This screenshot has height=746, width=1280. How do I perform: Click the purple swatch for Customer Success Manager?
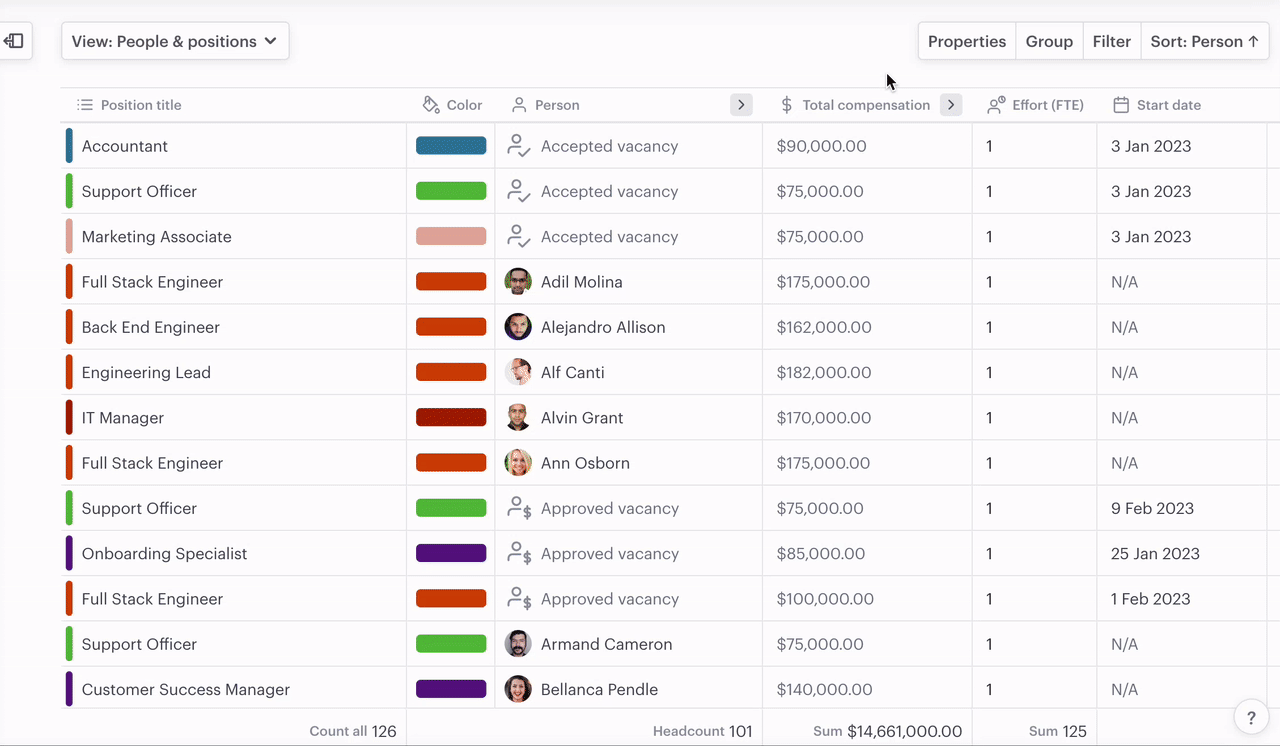tap(451, 689)
